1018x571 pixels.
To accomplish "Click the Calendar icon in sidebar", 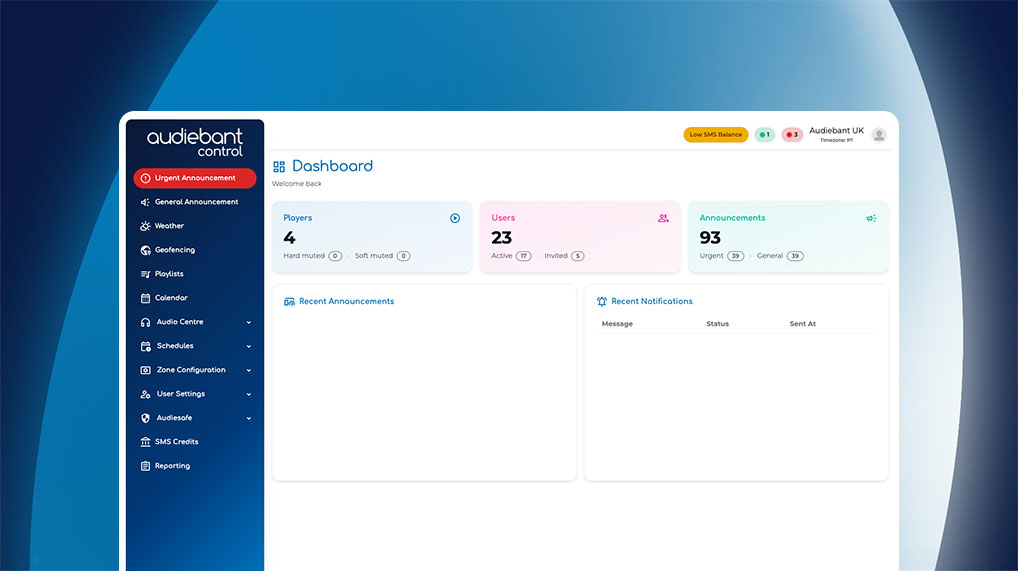I will (145, 298).
